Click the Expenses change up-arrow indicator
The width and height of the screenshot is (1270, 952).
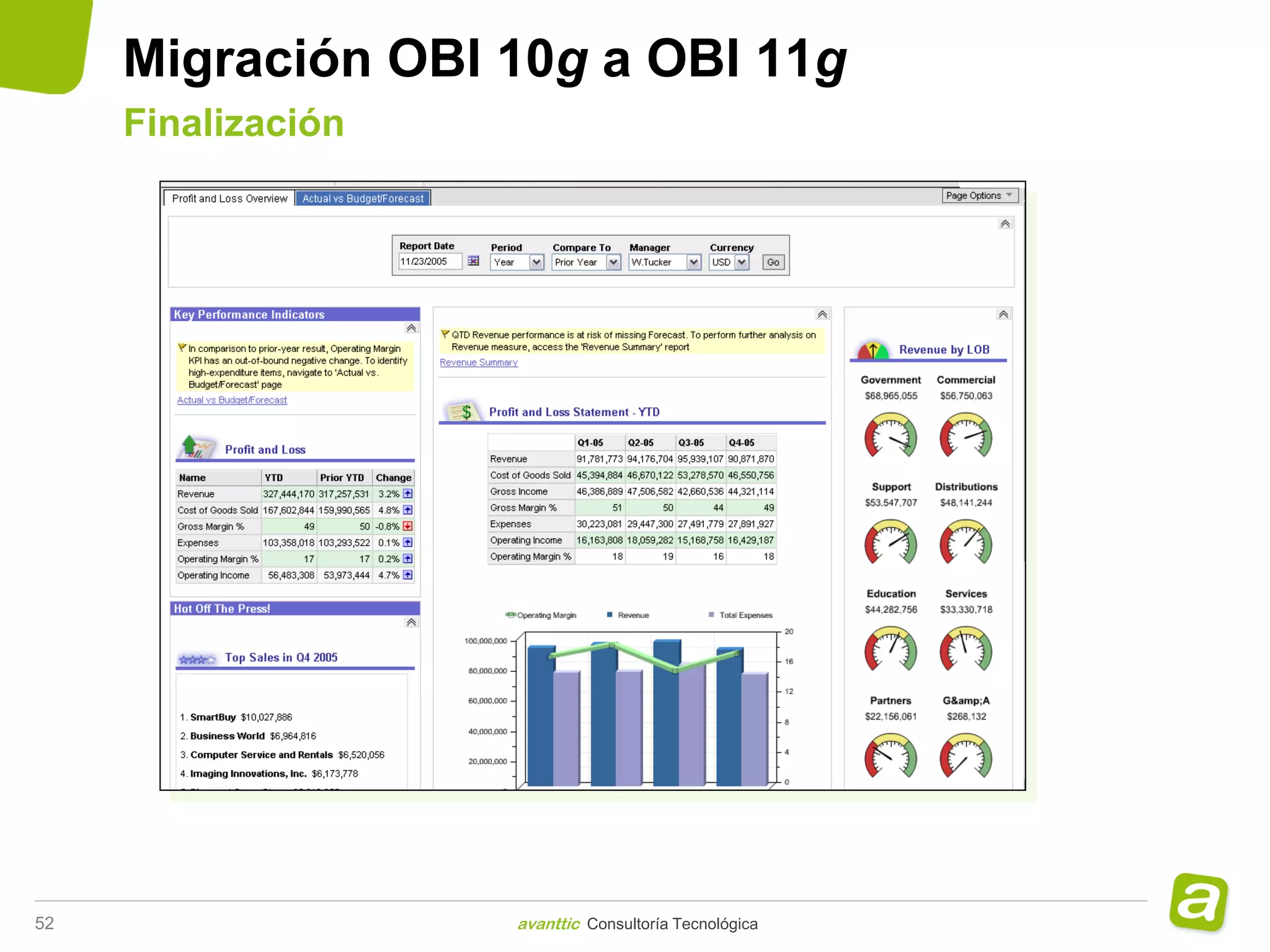click(x=407, y=542)
